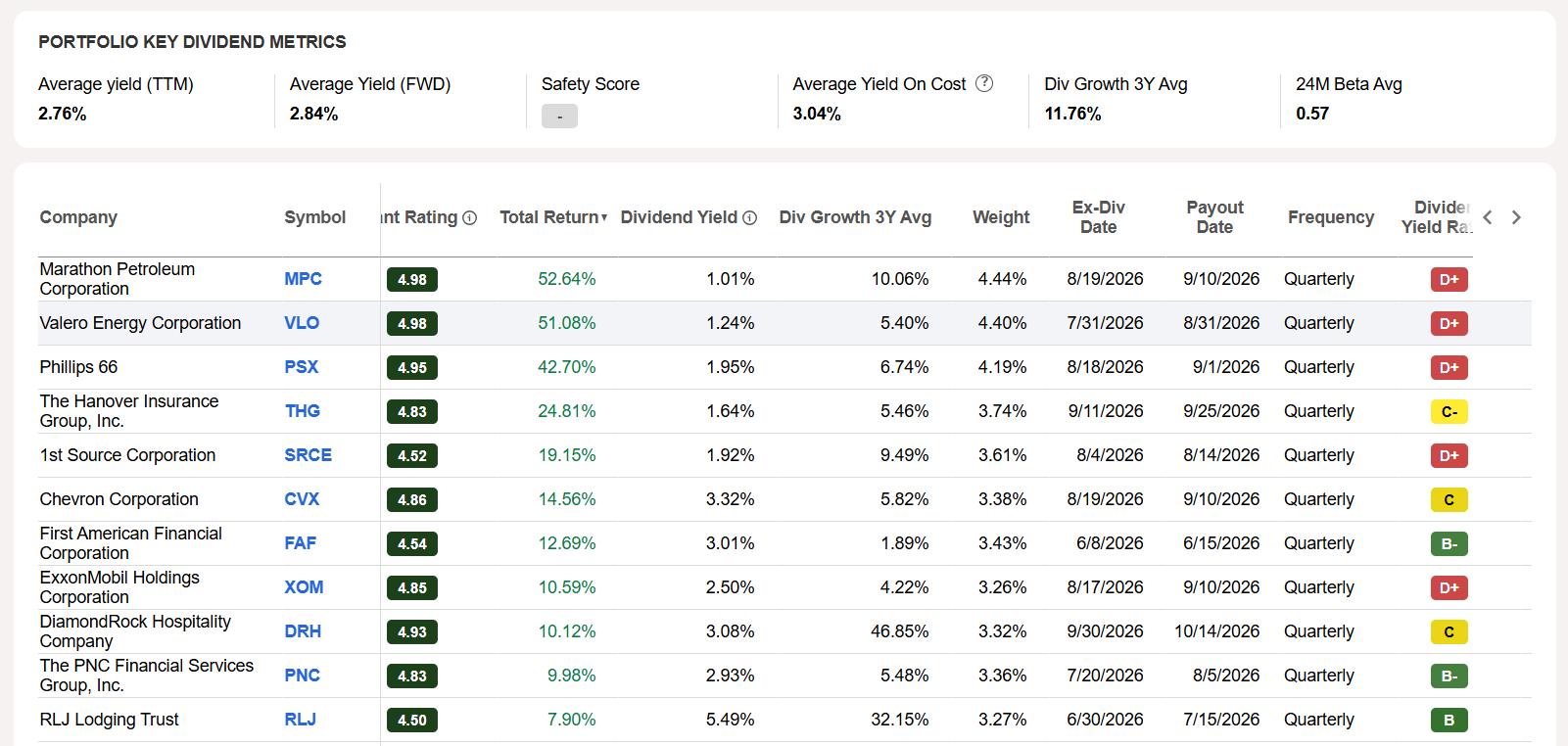This screenshot has height=746, width=1568.
Task: Click the 1st Source Corporation company name
Action: coord(127,455)
